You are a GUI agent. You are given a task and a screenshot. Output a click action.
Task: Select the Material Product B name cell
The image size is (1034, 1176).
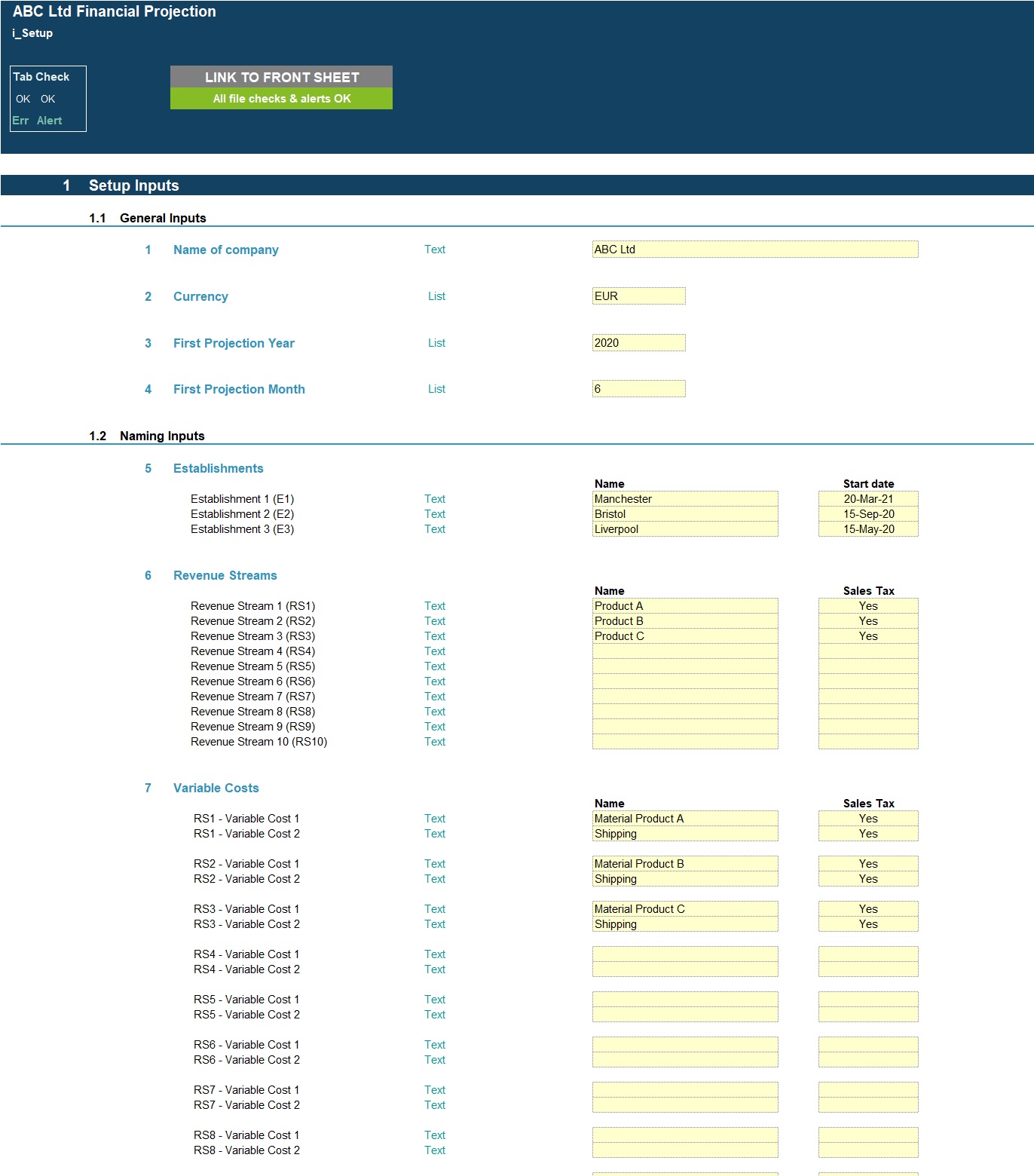[685, 864]
